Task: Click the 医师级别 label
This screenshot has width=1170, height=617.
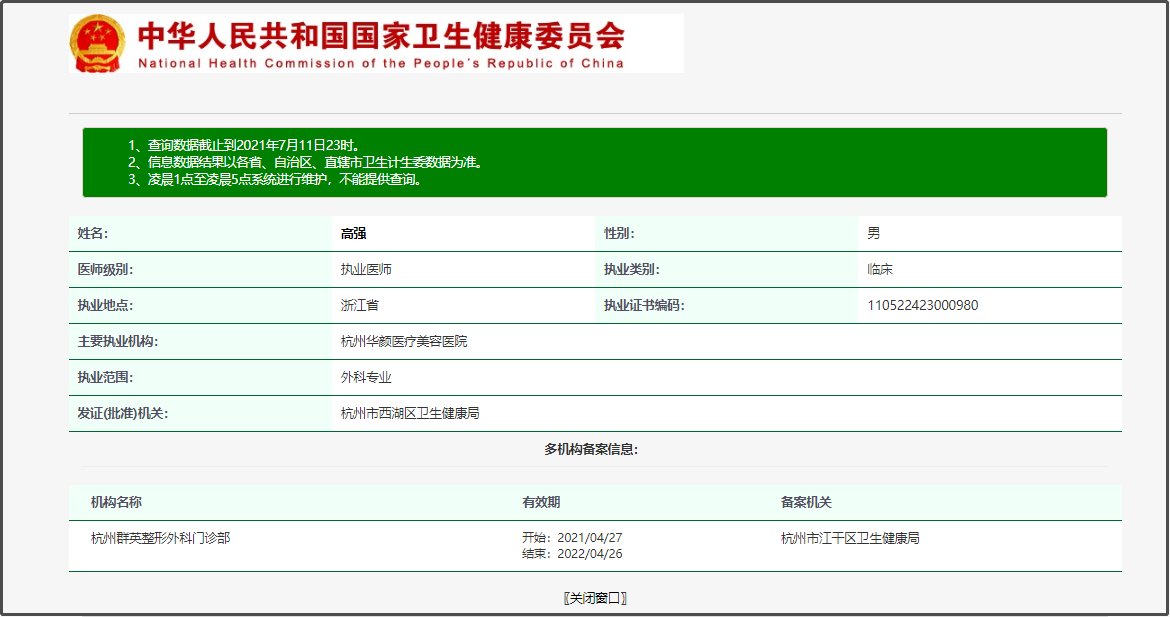Action: pos(105,269)
